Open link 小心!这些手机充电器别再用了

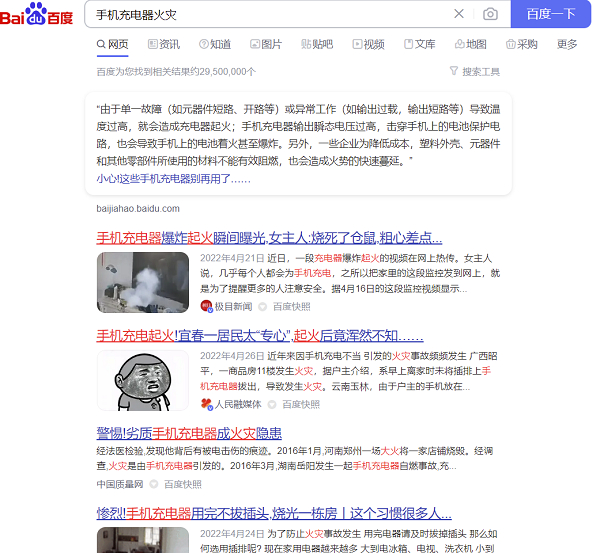174,179
